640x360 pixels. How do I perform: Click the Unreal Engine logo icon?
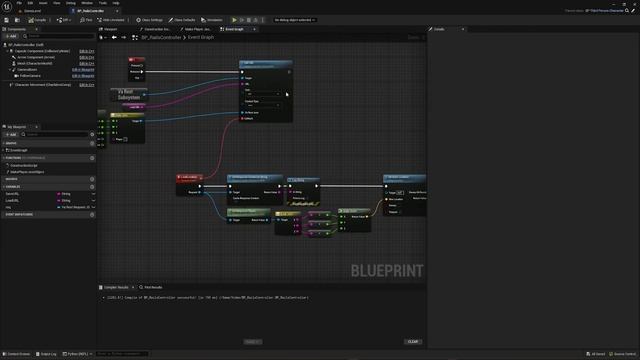[x=7, y=7]
